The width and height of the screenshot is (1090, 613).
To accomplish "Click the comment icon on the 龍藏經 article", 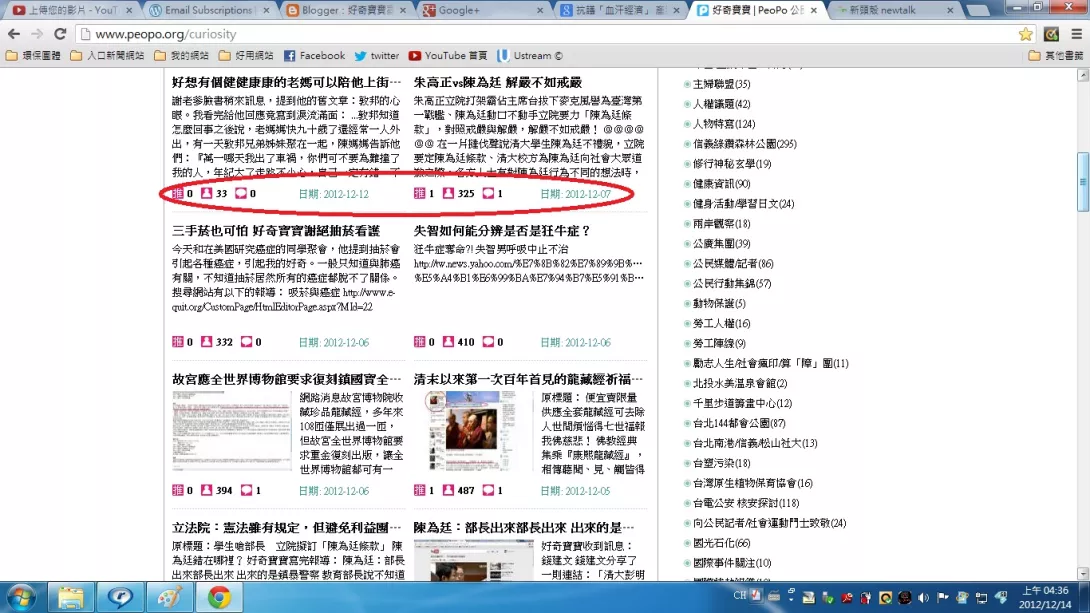I will (488, 490).
